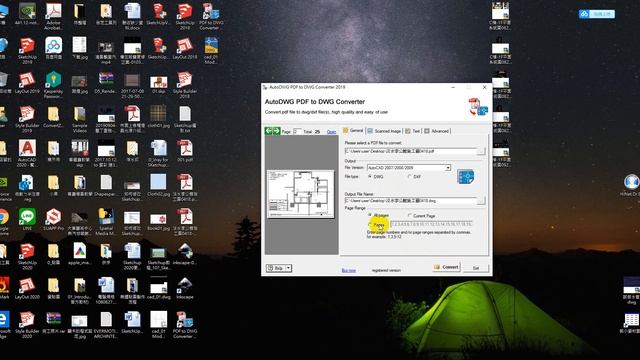Screen dimensions: 640x360
Task: Open the File Version AutoCAD dropdown
Action: click(409, 168)
